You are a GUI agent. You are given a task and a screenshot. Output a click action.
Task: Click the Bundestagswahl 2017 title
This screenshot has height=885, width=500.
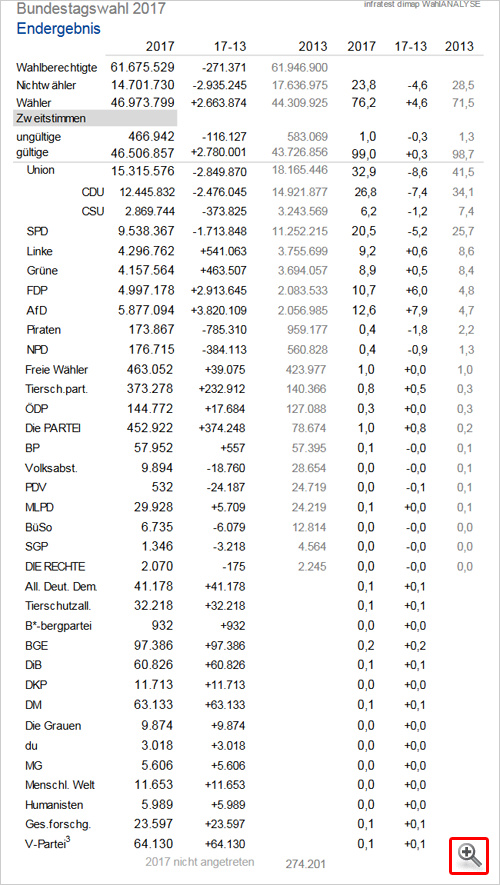tap(91, 8)
